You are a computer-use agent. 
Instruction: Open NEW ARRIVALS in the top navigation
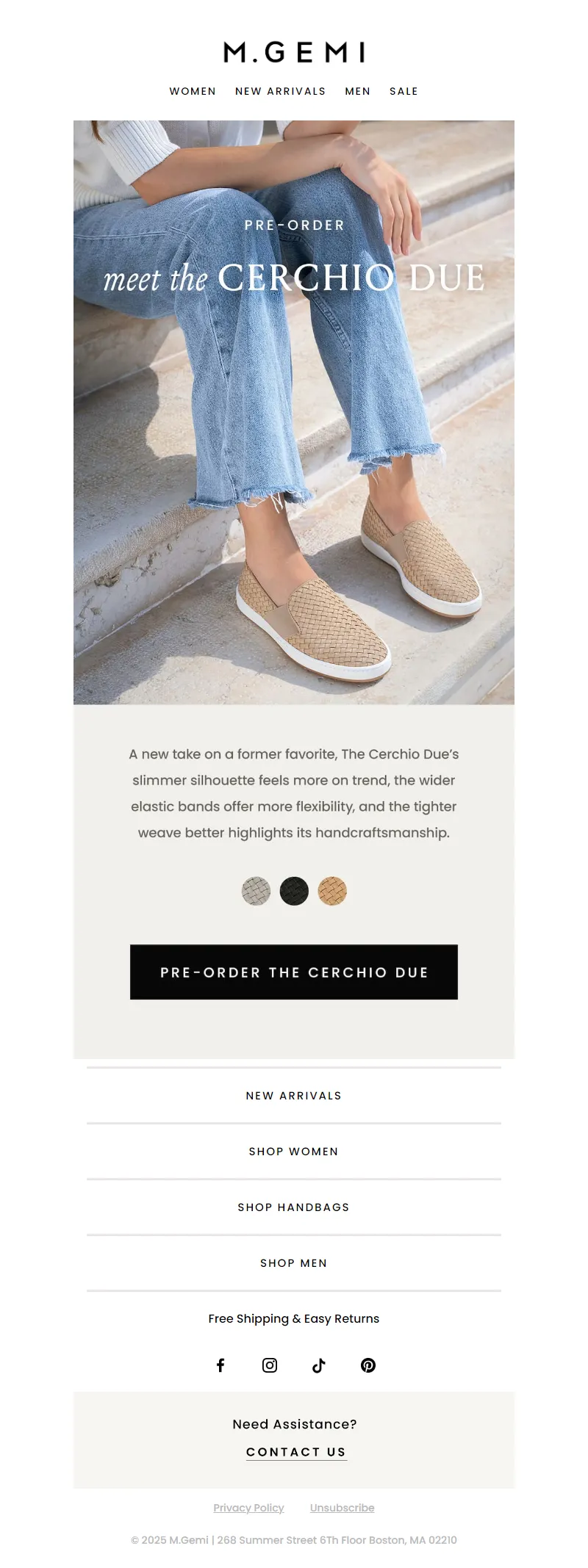pyautogui.click(x=281, y=91)
